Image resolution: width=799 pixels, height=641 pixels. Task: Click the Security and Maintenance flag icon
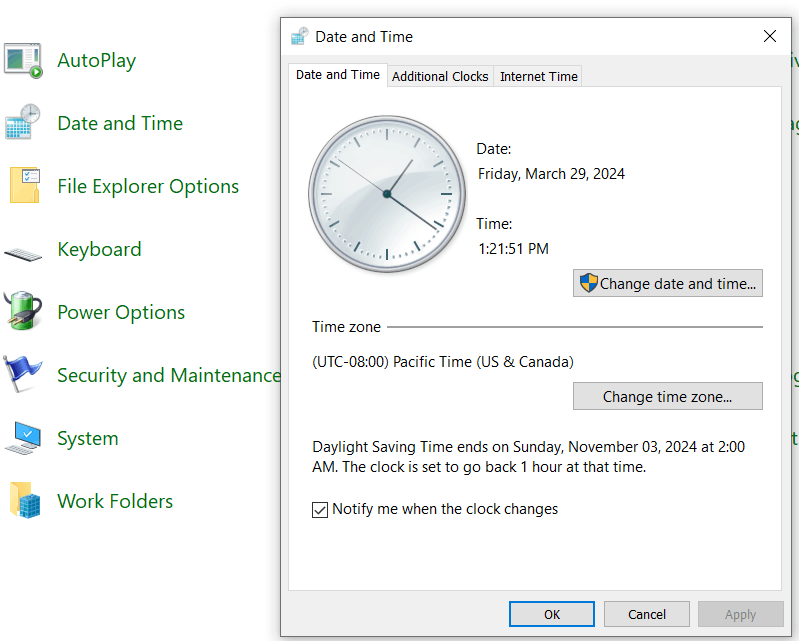tap(23, 374)
